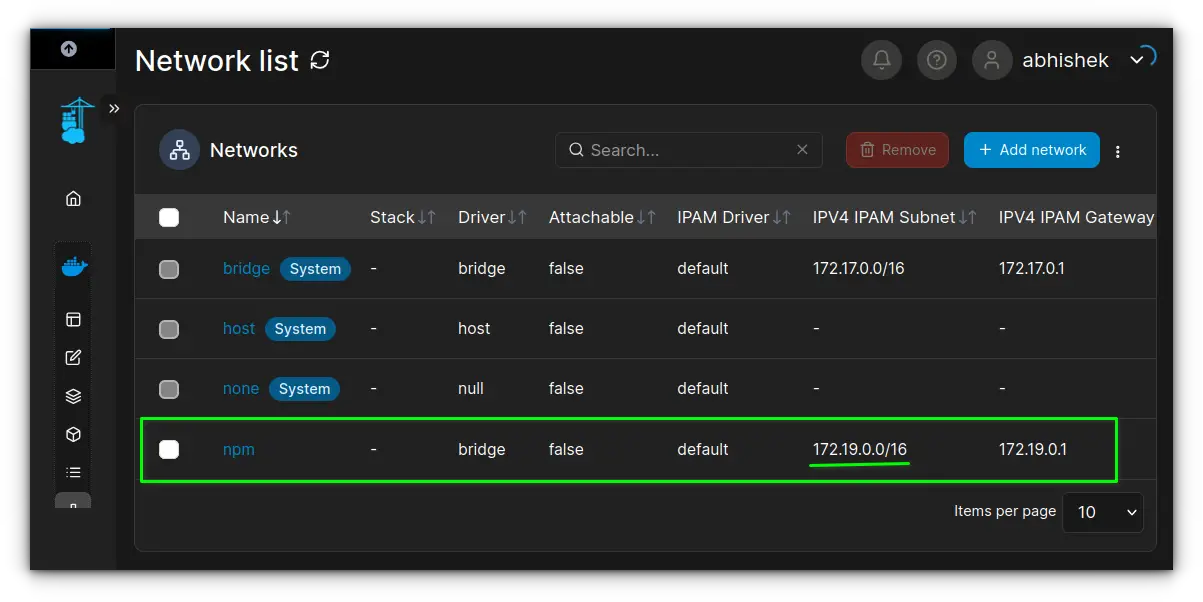Screen dimensions: 1203x602
Task: Select the local Docker environment whale icon
Action: pyautogui.click(x=72, y=265)
